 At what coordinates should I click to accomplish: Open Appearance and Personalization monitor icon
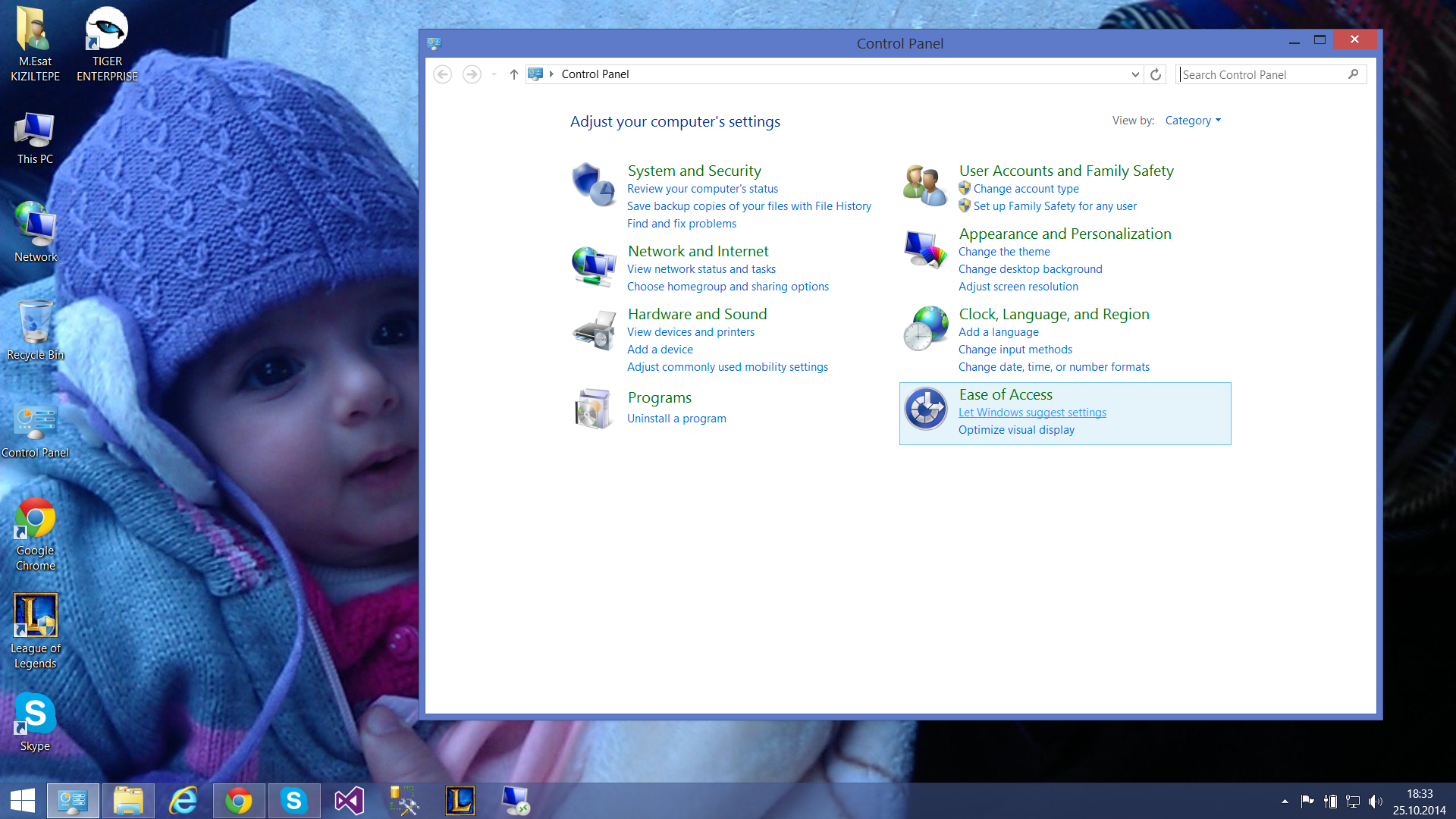pyautogui.click(x=924, y=249)
